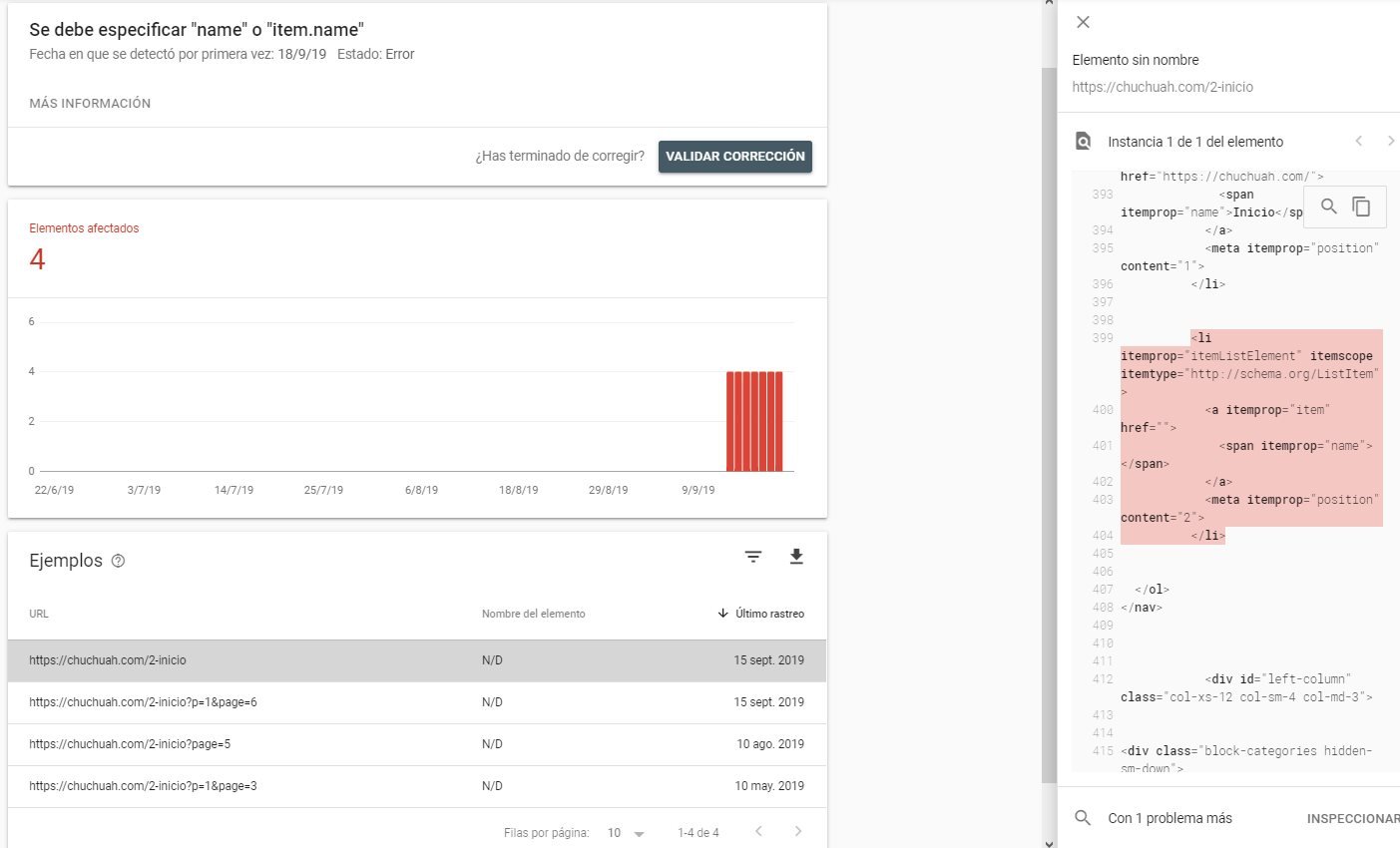Open the rows per page dropdown
The height and width of the screenshot is (848, 1400).
[x=626, y=833]
